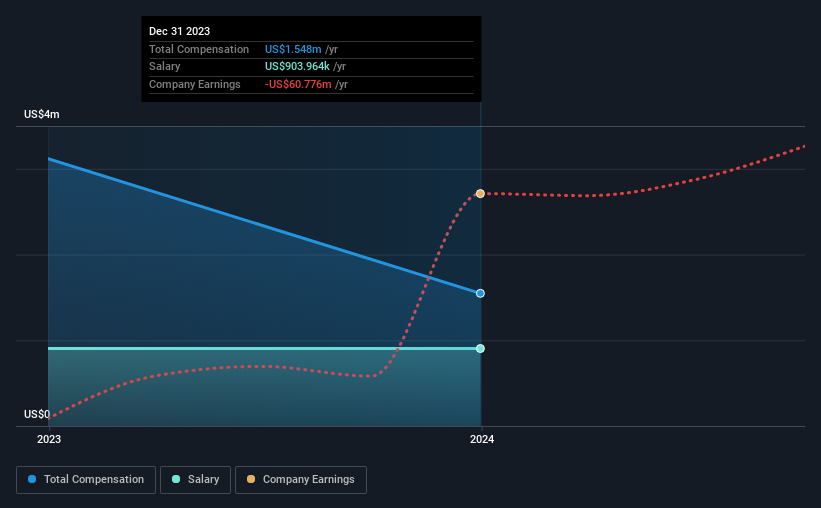Click the Company Earnings label in tooltip
Viewport: 821px width, 508px height.
click(x=195, y=84)
